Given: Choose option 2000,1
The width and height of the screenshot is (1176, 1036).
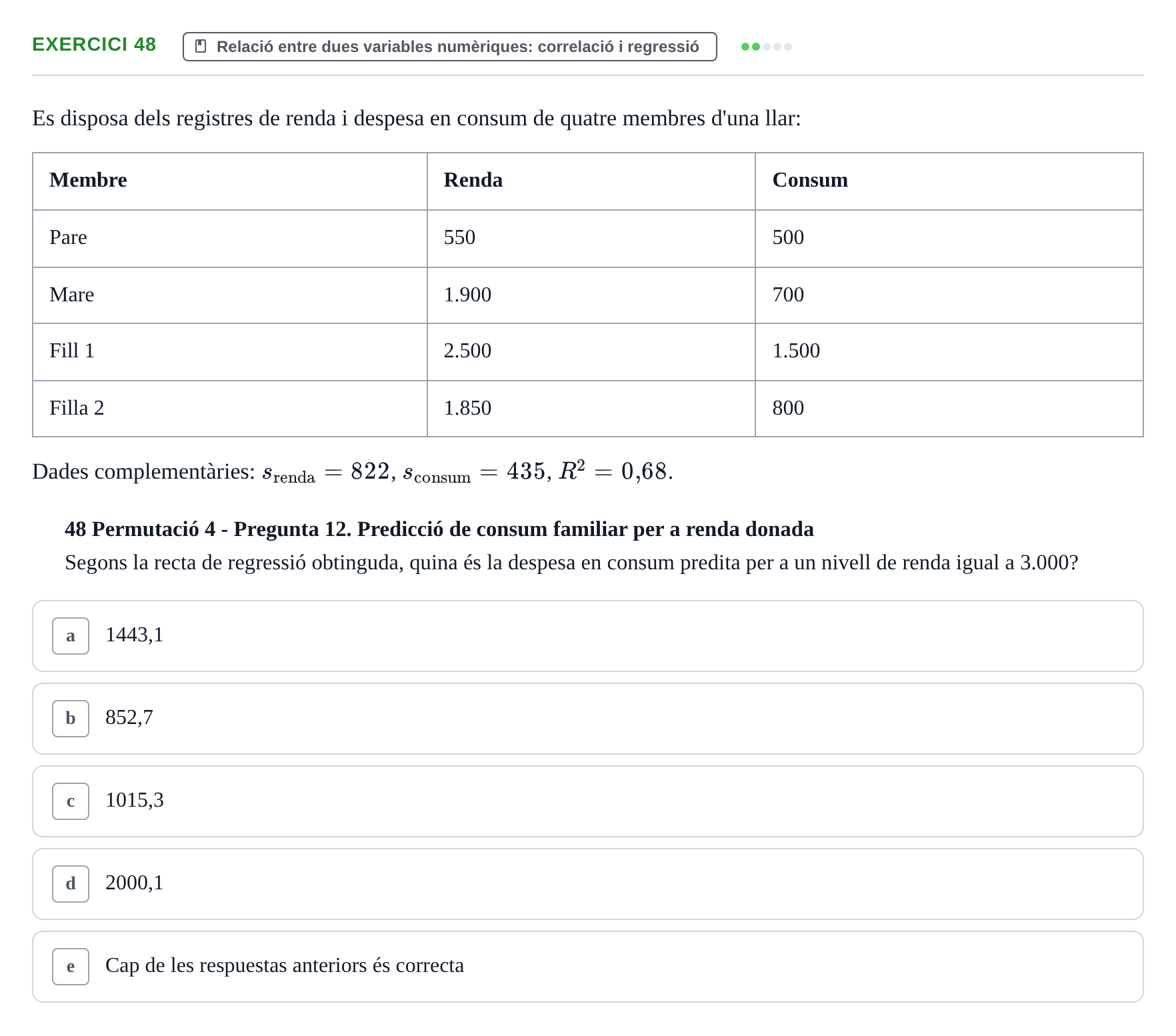Looking at the screenshot, I should click(588, 884).
